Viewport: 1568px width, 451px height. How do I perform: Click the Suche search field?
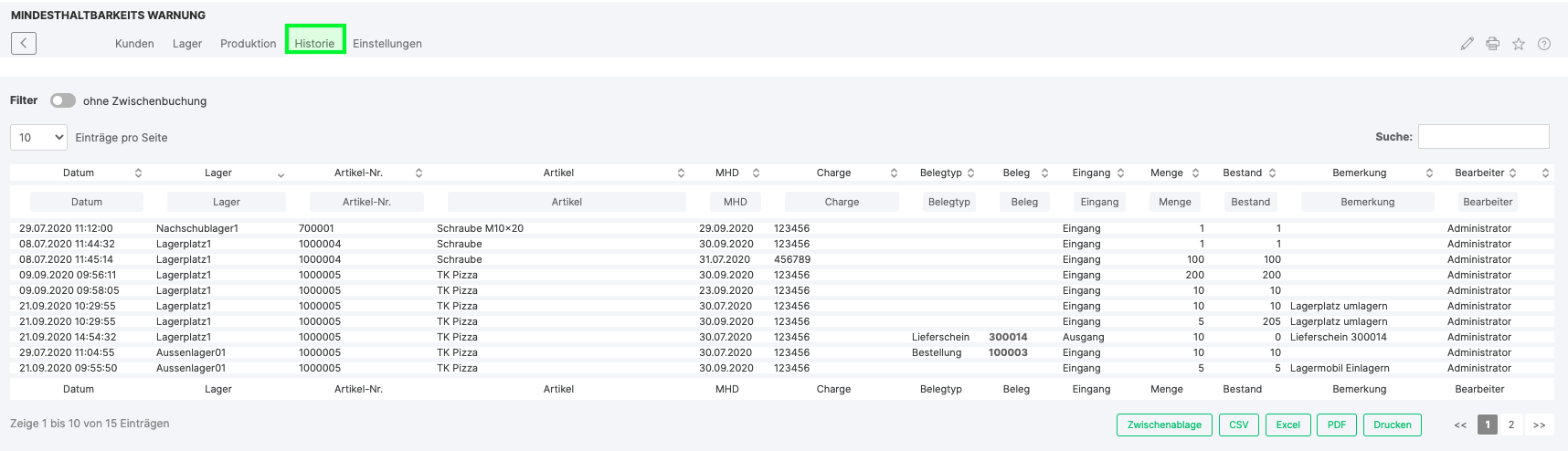[1483, 137]
